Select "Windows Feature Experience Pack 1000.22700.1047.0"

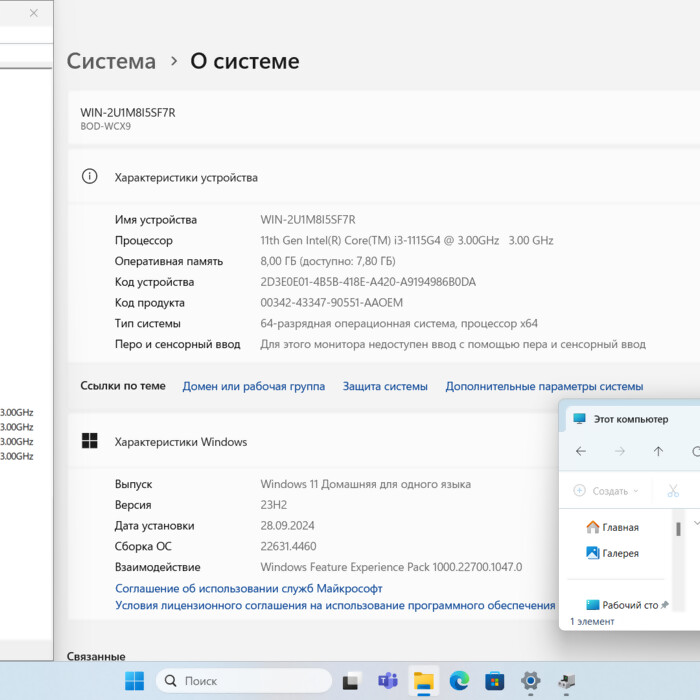click(391, 567)
